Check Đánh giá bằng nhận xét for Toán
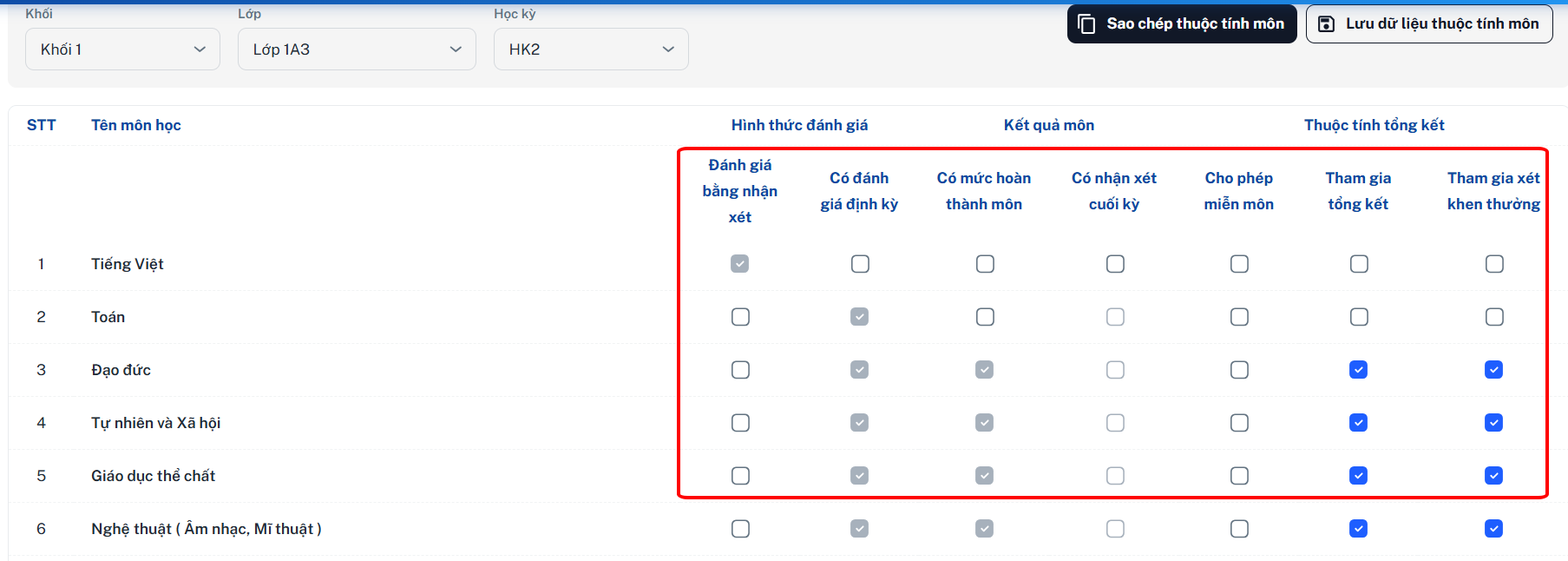 [740, 316]
